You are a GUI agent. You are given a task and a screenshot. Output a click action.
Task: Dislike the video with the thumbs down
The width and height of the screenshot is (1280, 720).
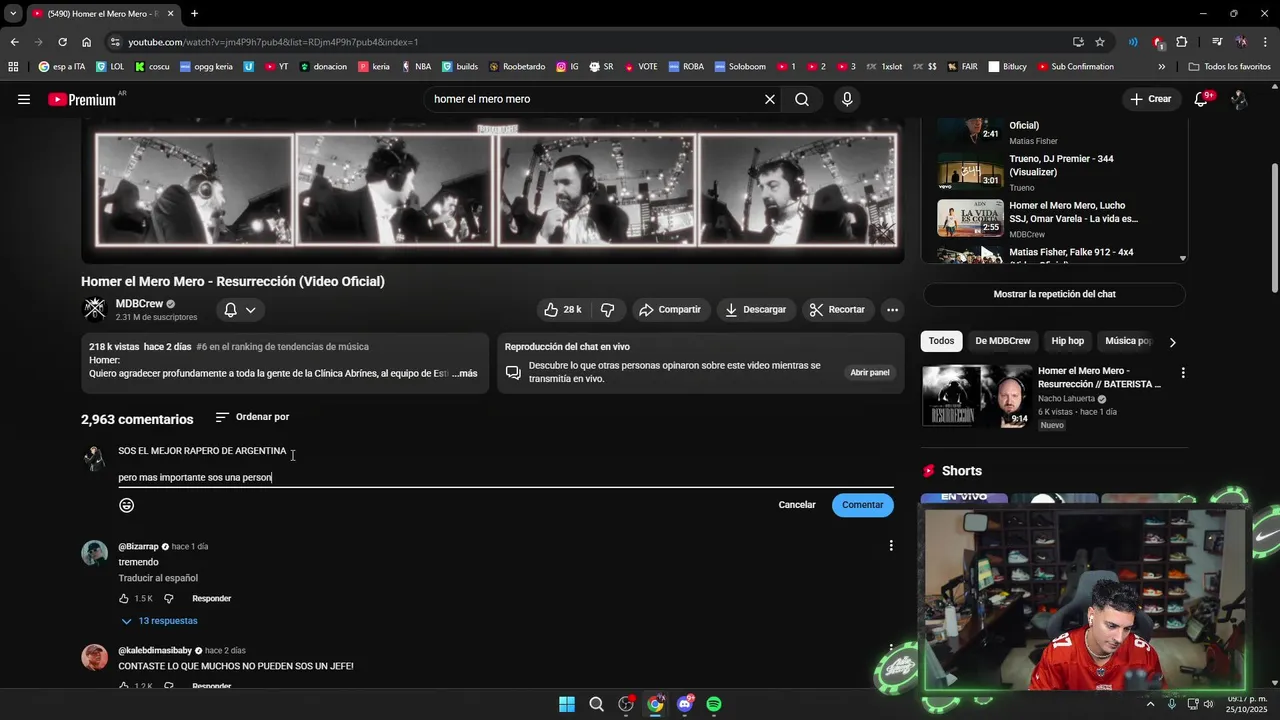click(x=608, y=310)
